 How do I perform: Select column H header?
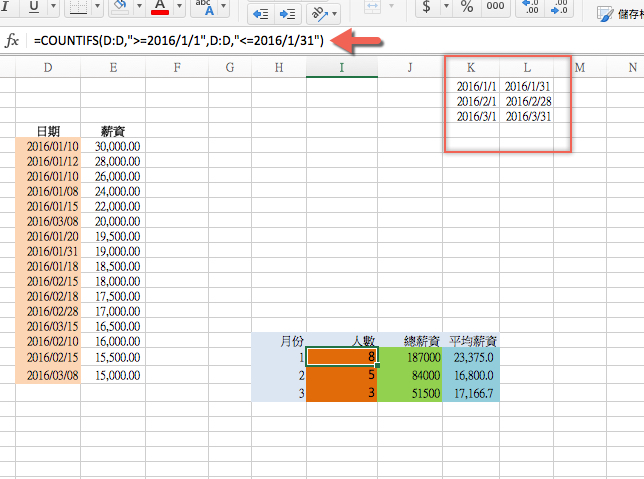(x=279, y=67)
